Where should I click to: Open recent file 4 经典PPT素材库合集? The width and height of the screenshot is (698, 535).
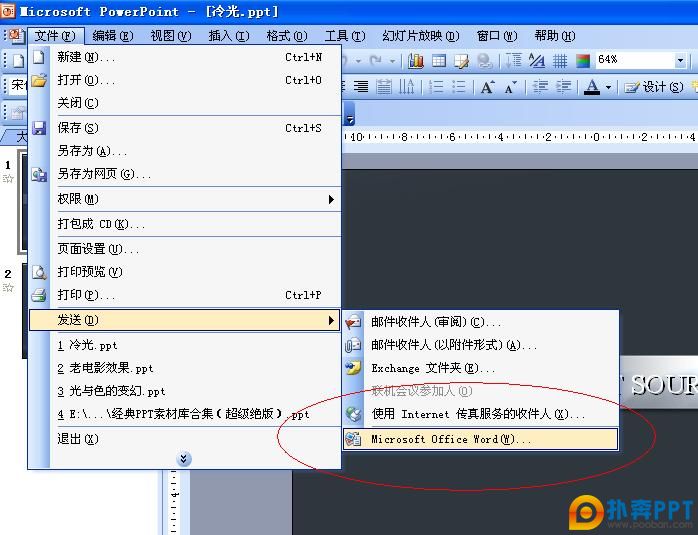[184, 414]
